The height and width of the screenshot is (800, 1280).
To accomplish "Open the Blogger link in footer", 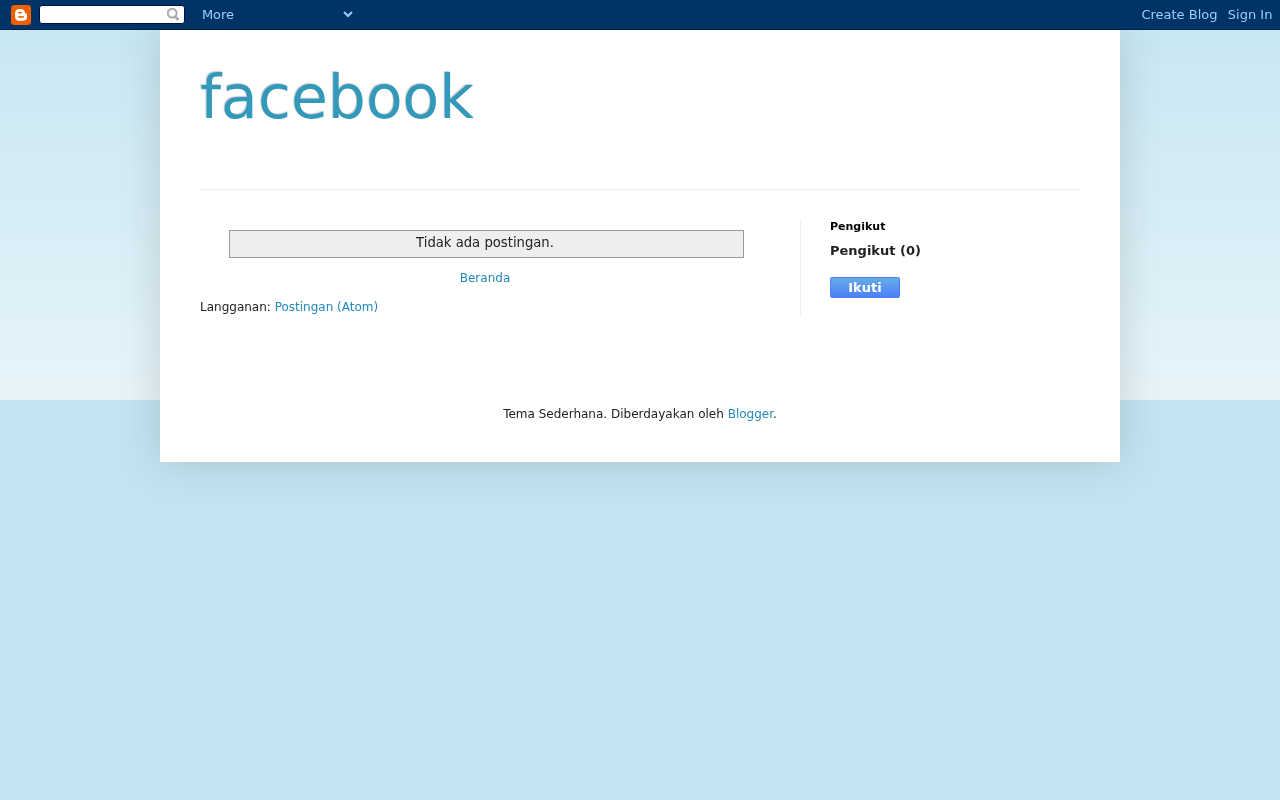I will 750,414.
